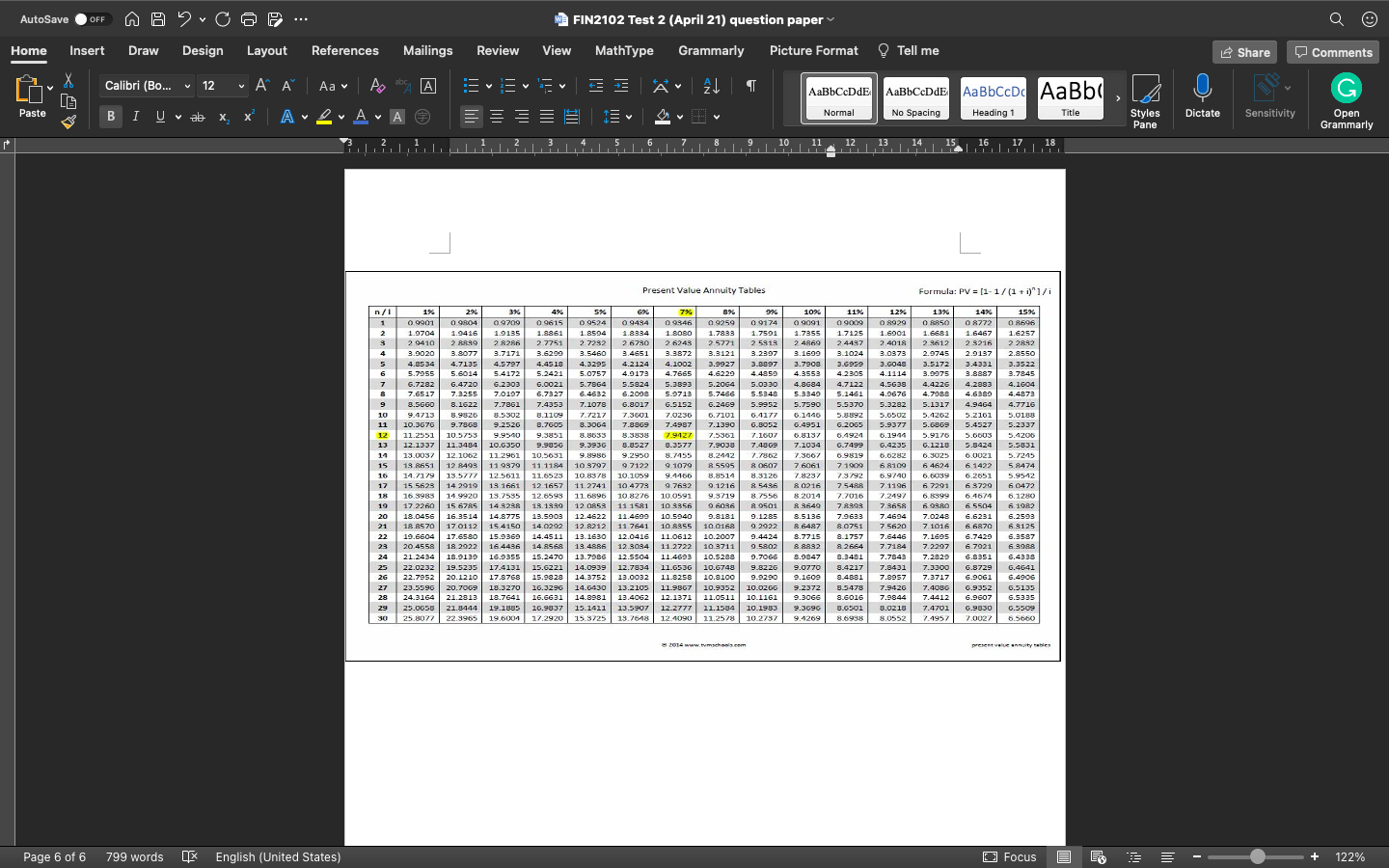Open the line spacing dropdown
Screen dimensions: 1389x868
click(617, 117)
